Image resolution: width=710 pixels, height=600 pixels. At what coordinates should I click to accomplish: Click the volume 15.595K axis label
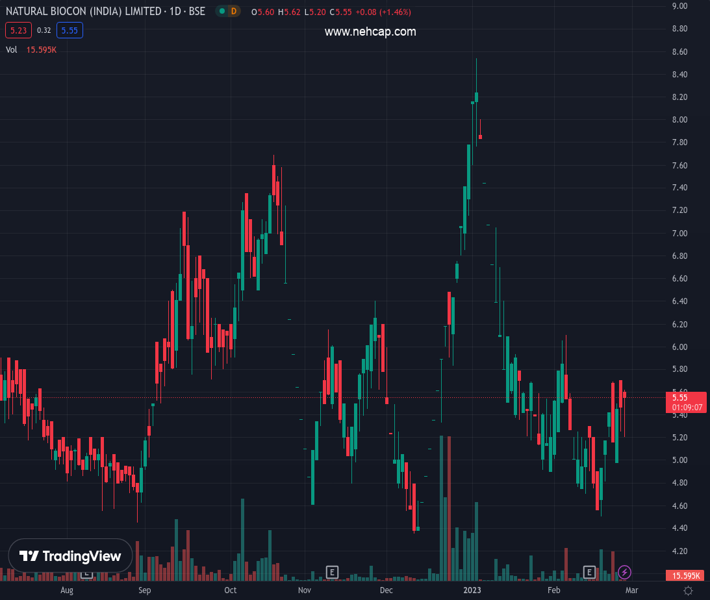tap(685, 576)
